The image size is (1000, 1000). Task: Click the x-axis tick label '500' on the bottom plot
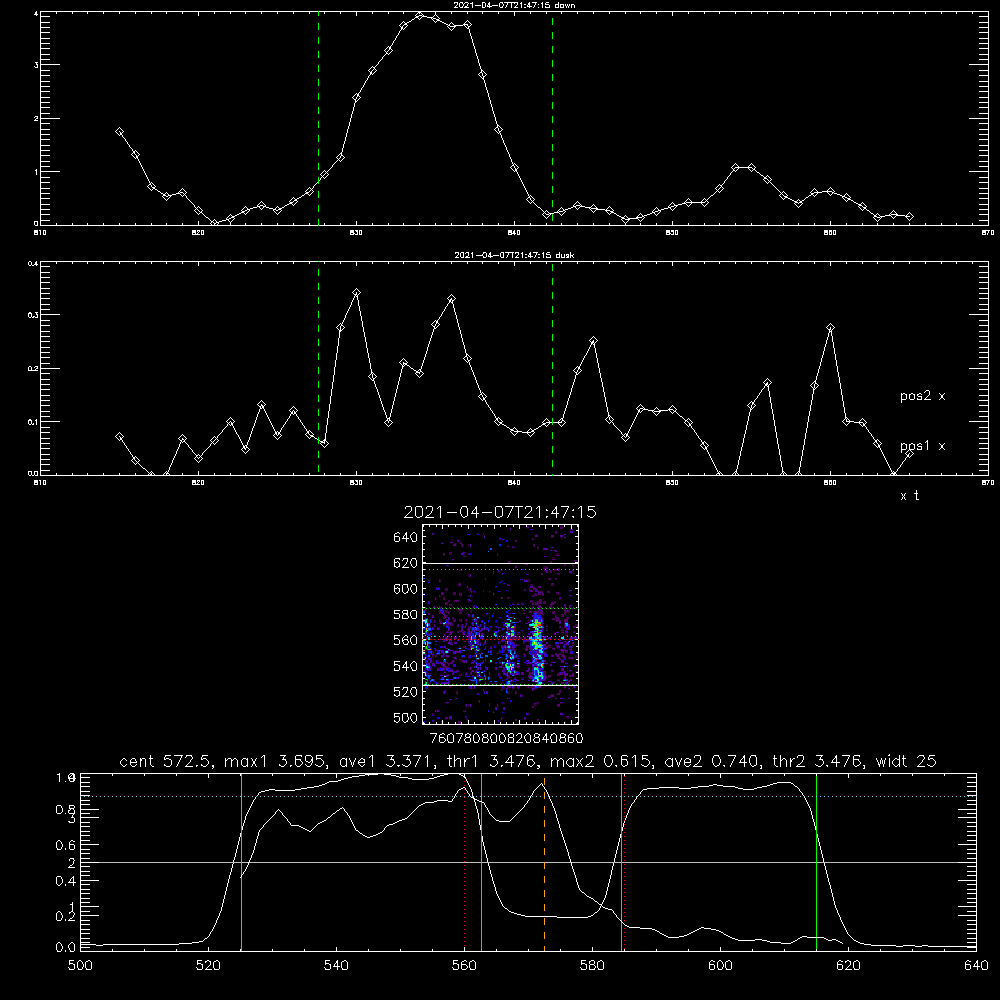[80, 966]
